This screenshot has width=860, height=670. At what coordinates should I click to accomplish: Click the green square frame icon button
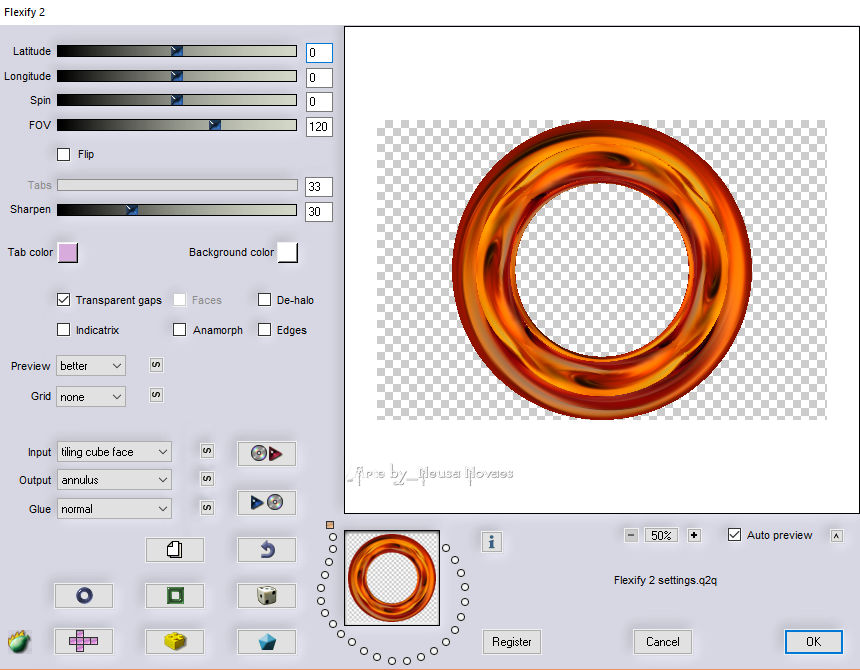(174, 595)
